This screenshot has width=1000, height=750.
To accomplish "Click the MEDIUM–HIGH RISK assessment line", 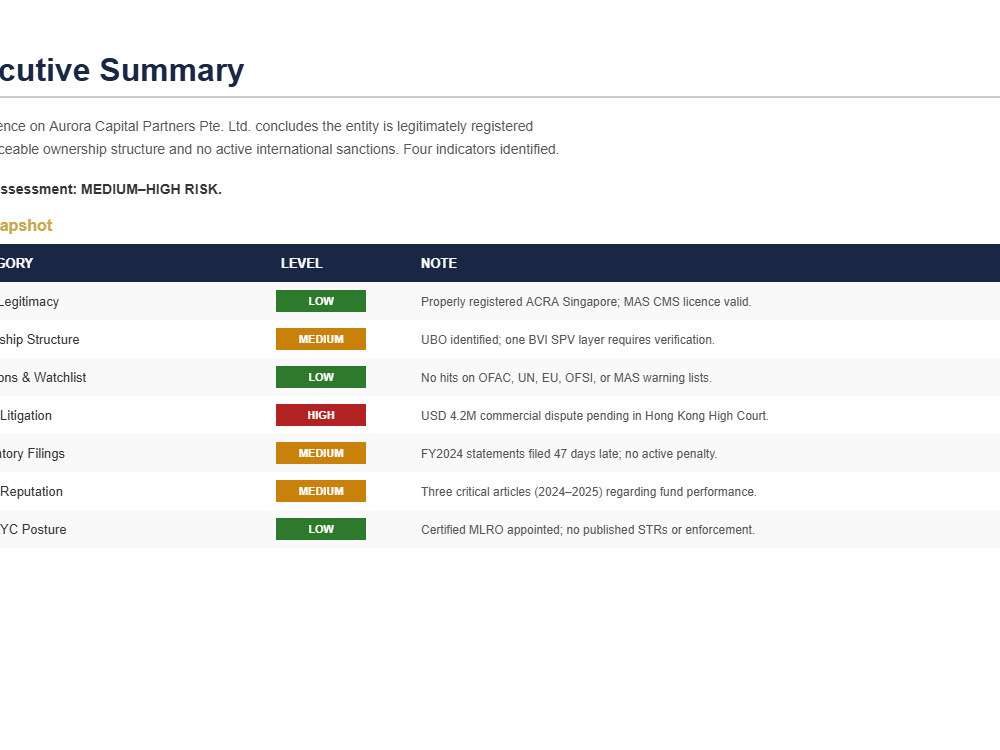I will point(110,189).
